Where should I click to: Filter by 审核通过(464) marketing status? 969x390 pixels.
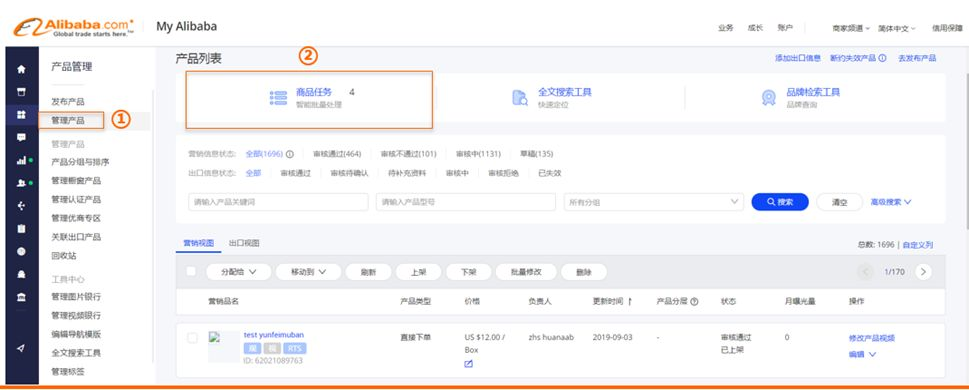tap(337, 155)
